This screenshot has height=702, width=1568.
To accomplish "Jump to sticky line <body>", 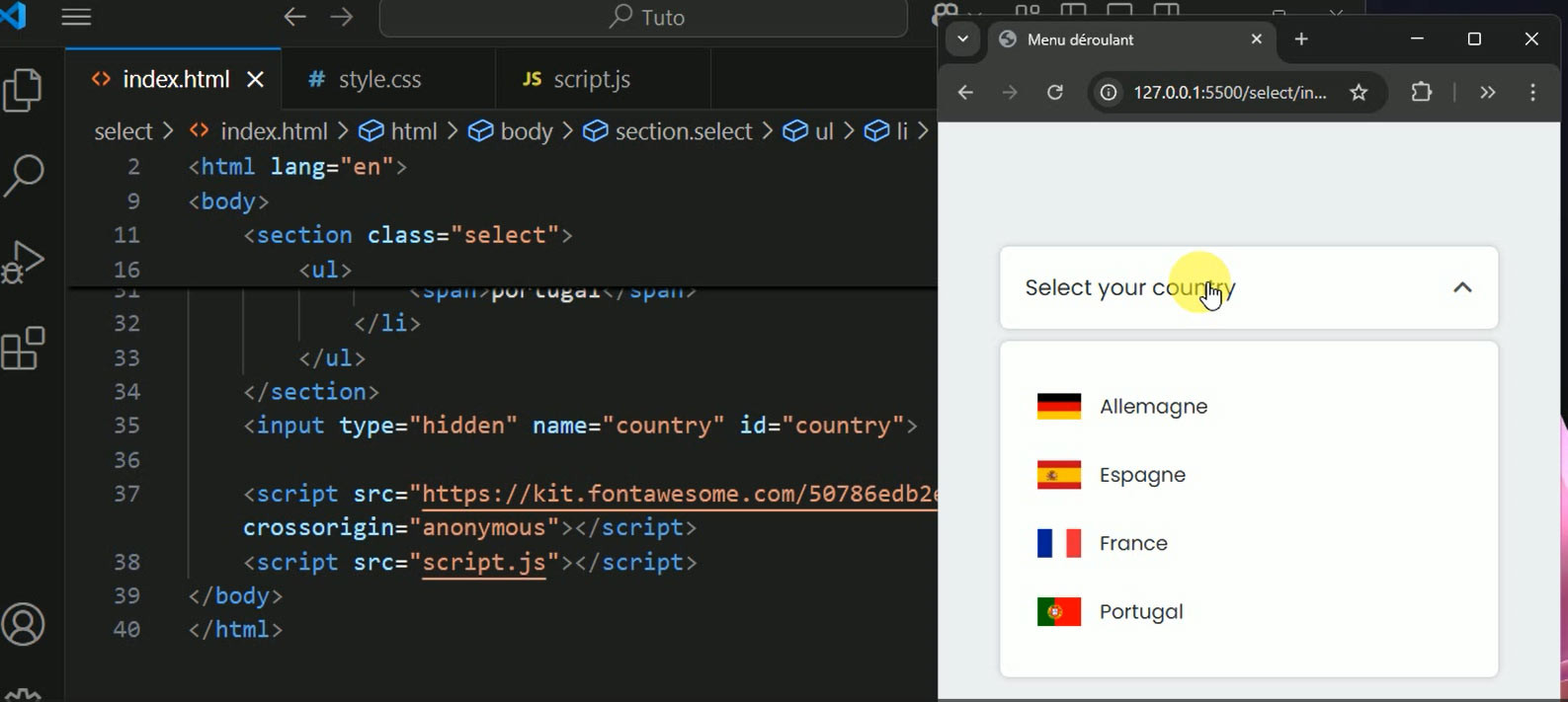I will [228, 201].
